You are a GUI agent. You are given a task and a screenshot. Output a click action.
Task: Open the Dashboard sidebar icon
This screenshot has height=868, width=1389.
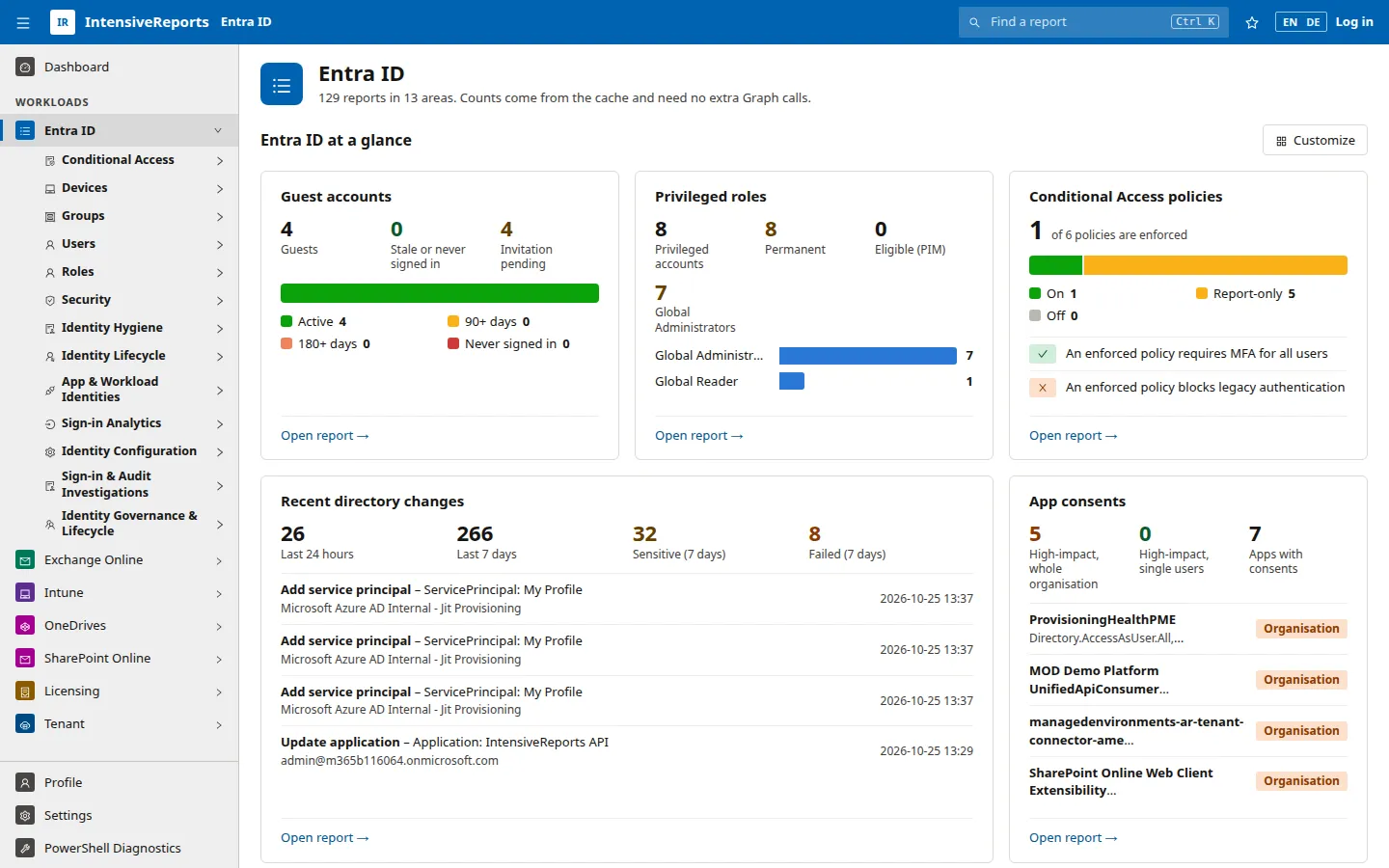(x=25, y=68)
